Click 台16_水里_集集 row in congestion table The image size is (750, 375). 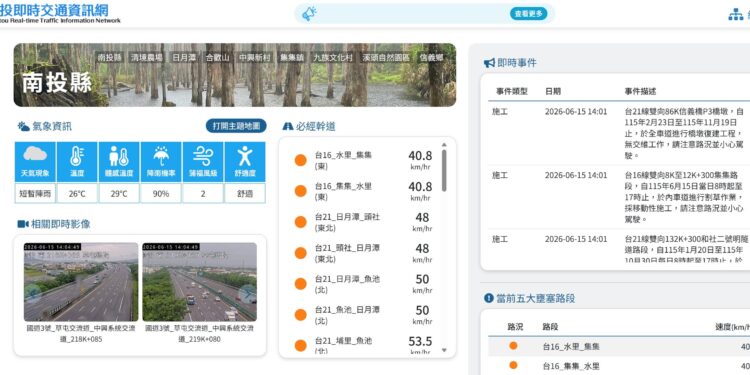click(x=619, y=346)
